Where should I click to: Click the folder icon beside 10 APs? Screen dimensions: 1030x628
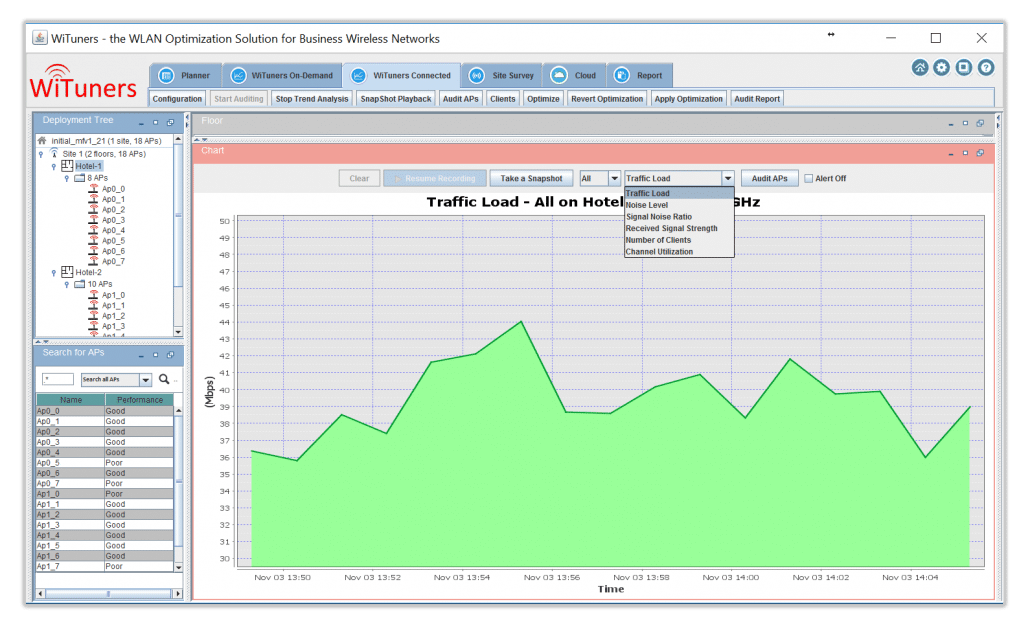pyautogui.click(x=79, y=284)
